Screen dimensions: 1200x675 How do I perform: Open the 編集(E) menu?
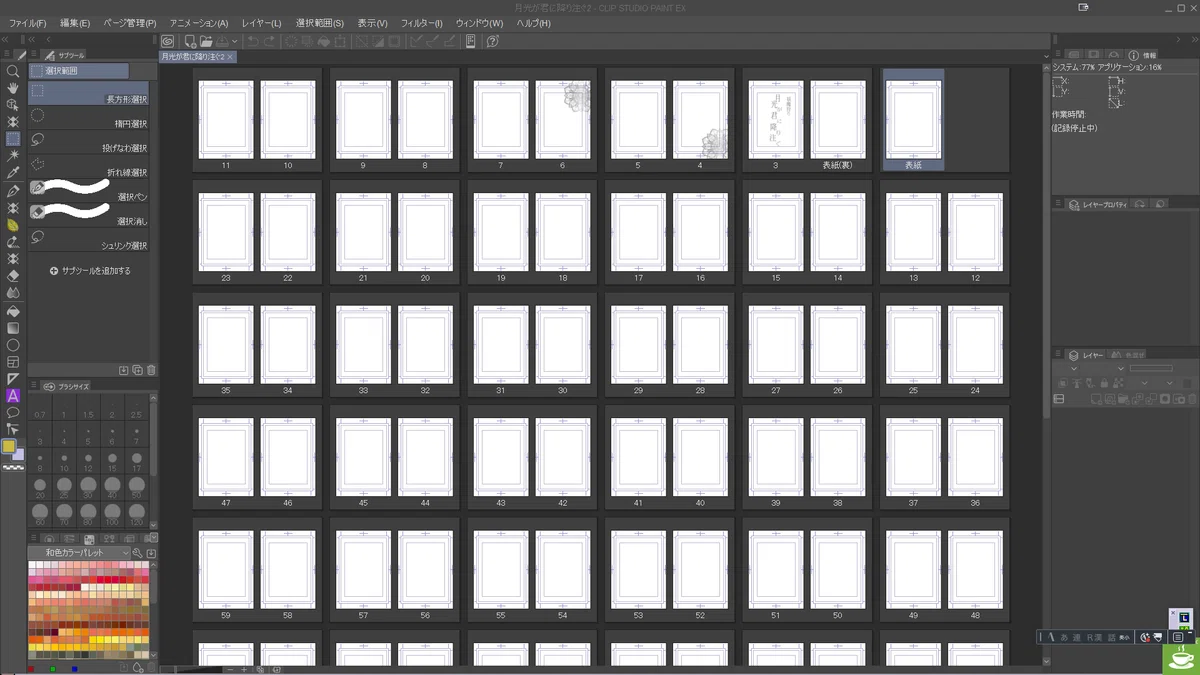(x=75, y=23)
